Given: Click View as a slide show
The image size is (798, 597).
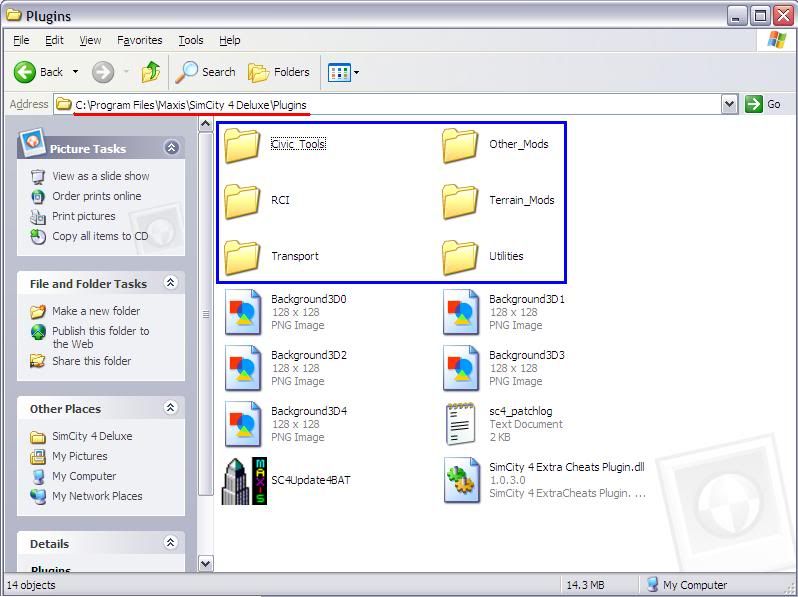Looking at the screenshot, I should point(101,176).
